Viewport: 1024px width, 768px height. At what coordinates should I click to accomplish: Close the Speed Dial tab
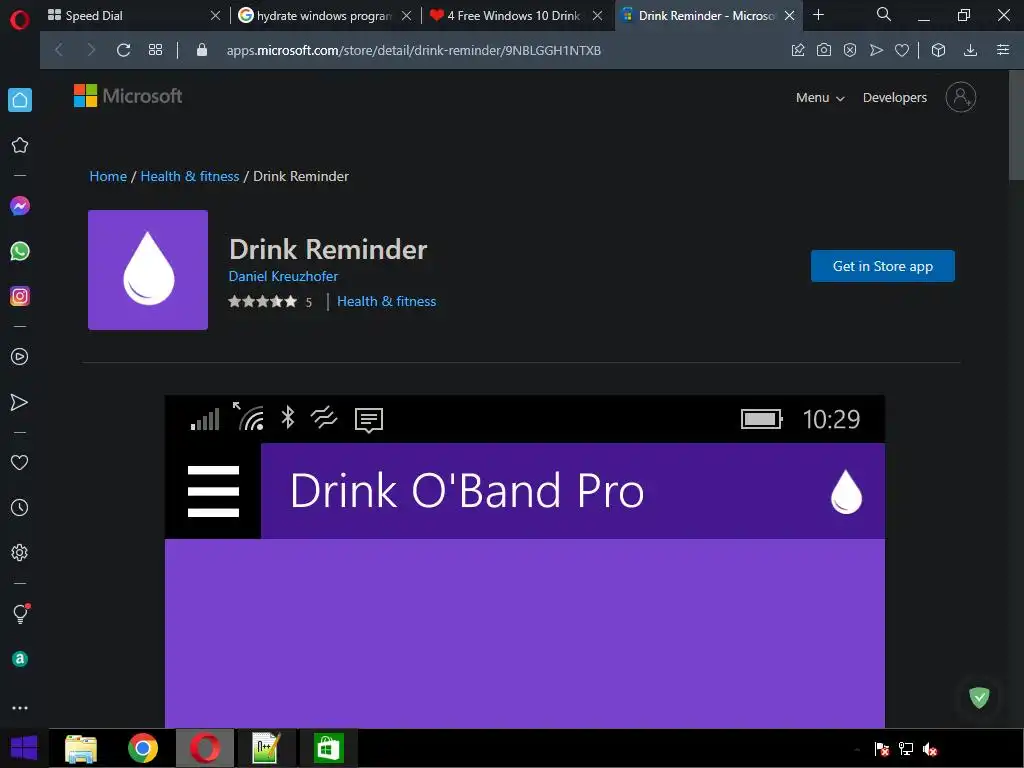click(x=215, y=16)
